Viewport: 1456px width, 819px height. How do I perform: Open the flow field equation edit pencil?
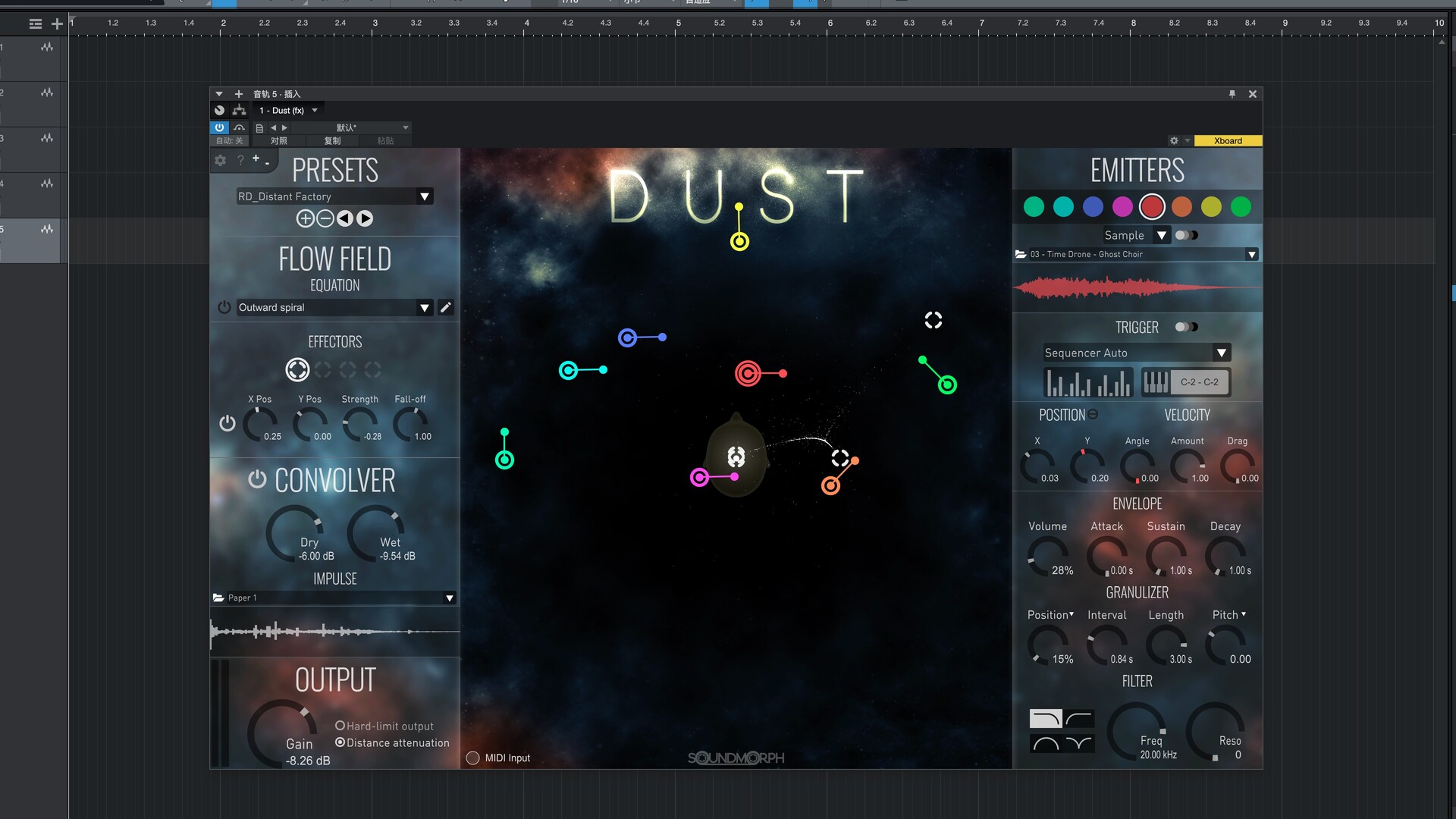(x=446, y=307)
